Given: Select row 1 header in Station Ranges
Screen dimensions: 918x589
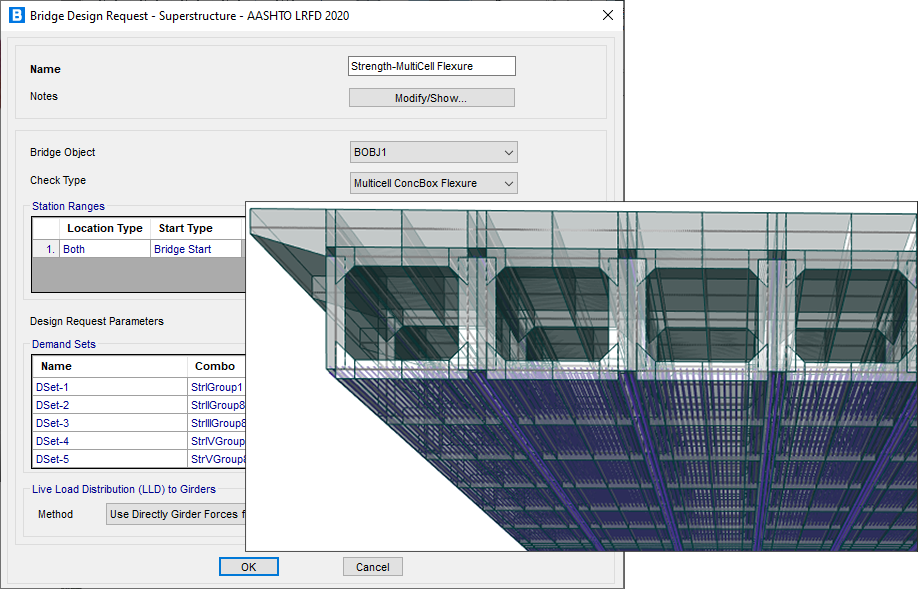Looking at the screenshot, I should pos(46,249).
